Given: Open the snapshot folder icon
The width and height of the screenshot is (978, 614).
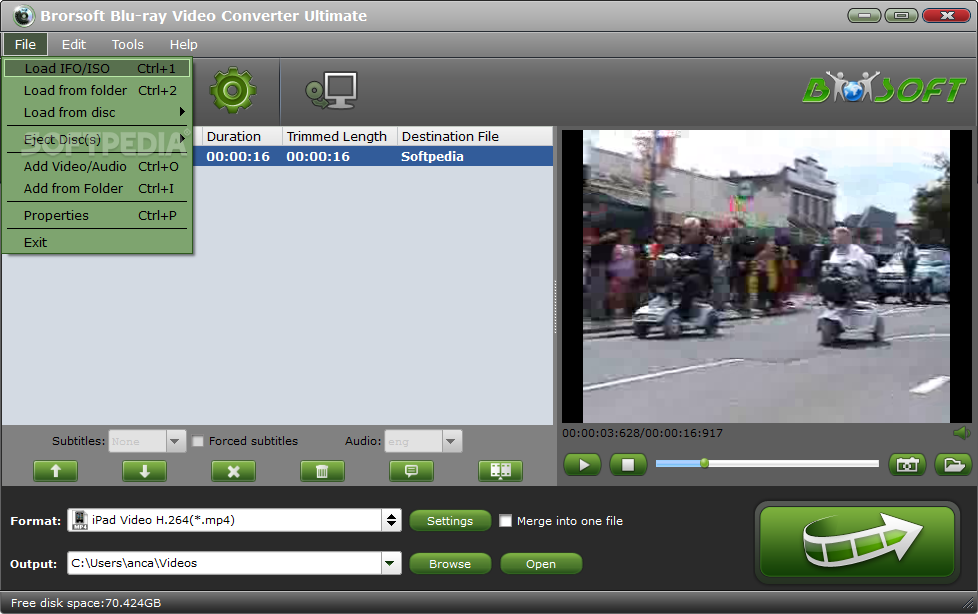Looking at the screenshot, I should click(x=954, y=465).
